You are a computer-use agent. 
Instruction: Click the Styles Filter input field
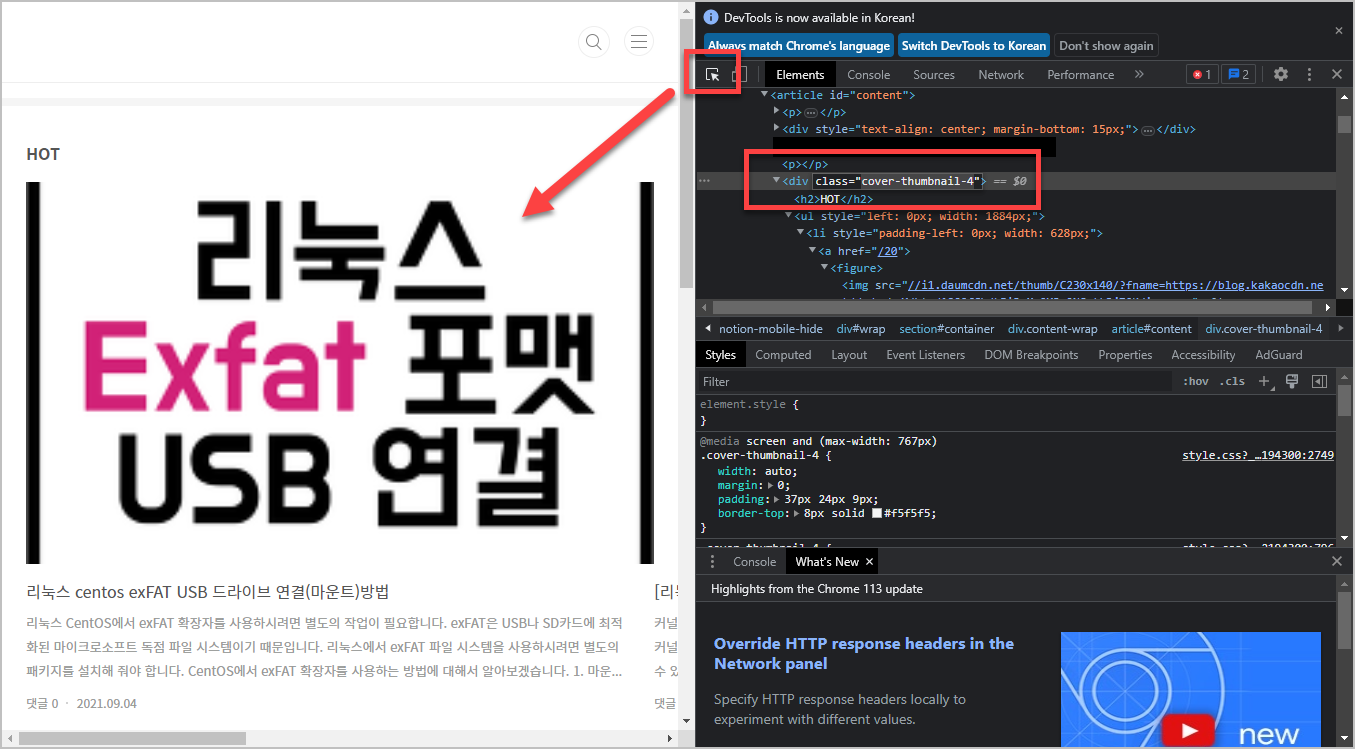tap(935, 381)
